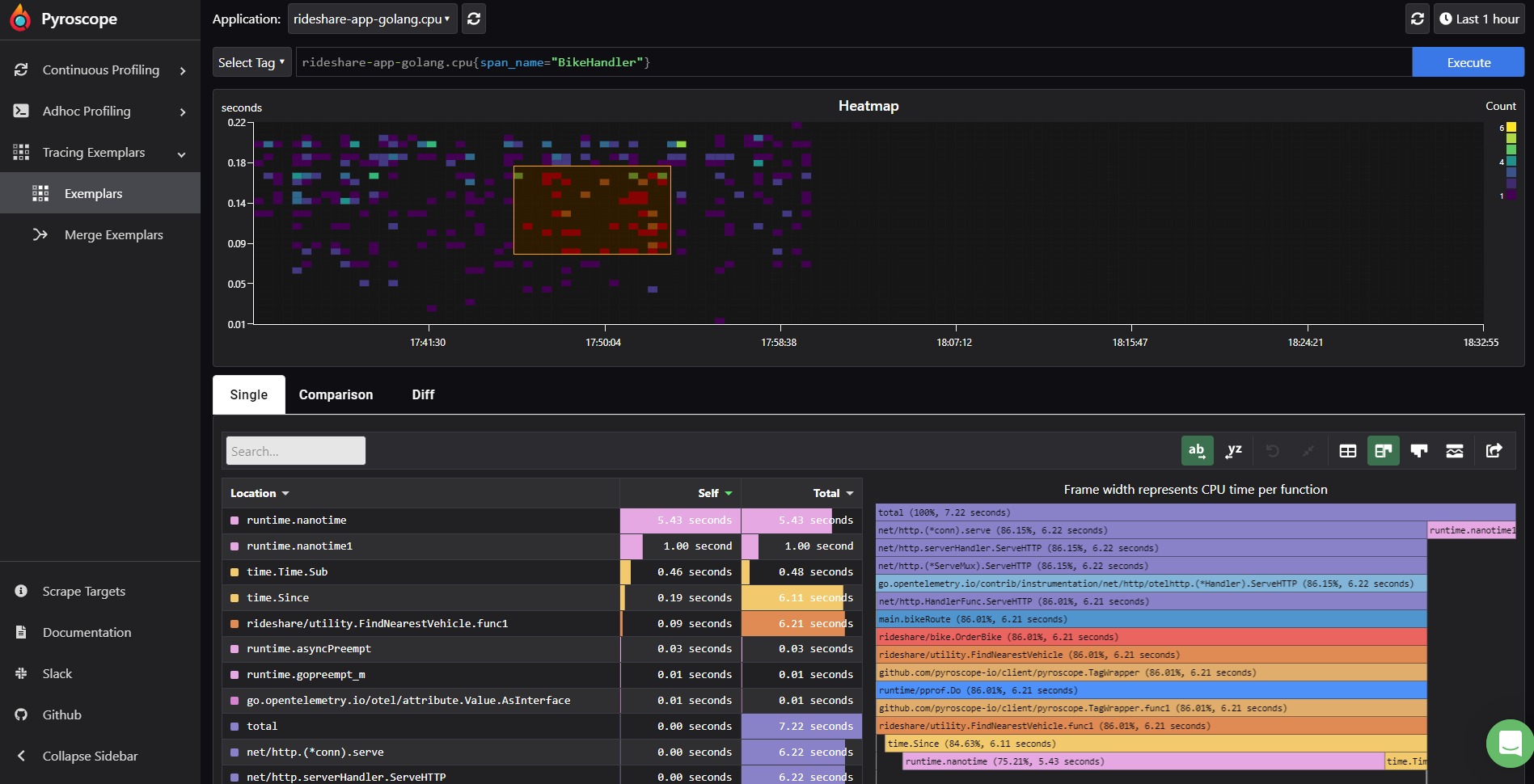The height and width of the screenshot is (784, 1534).
Task: Expand the Continuous Profiling sidebar section
Action: pos(100,70)
